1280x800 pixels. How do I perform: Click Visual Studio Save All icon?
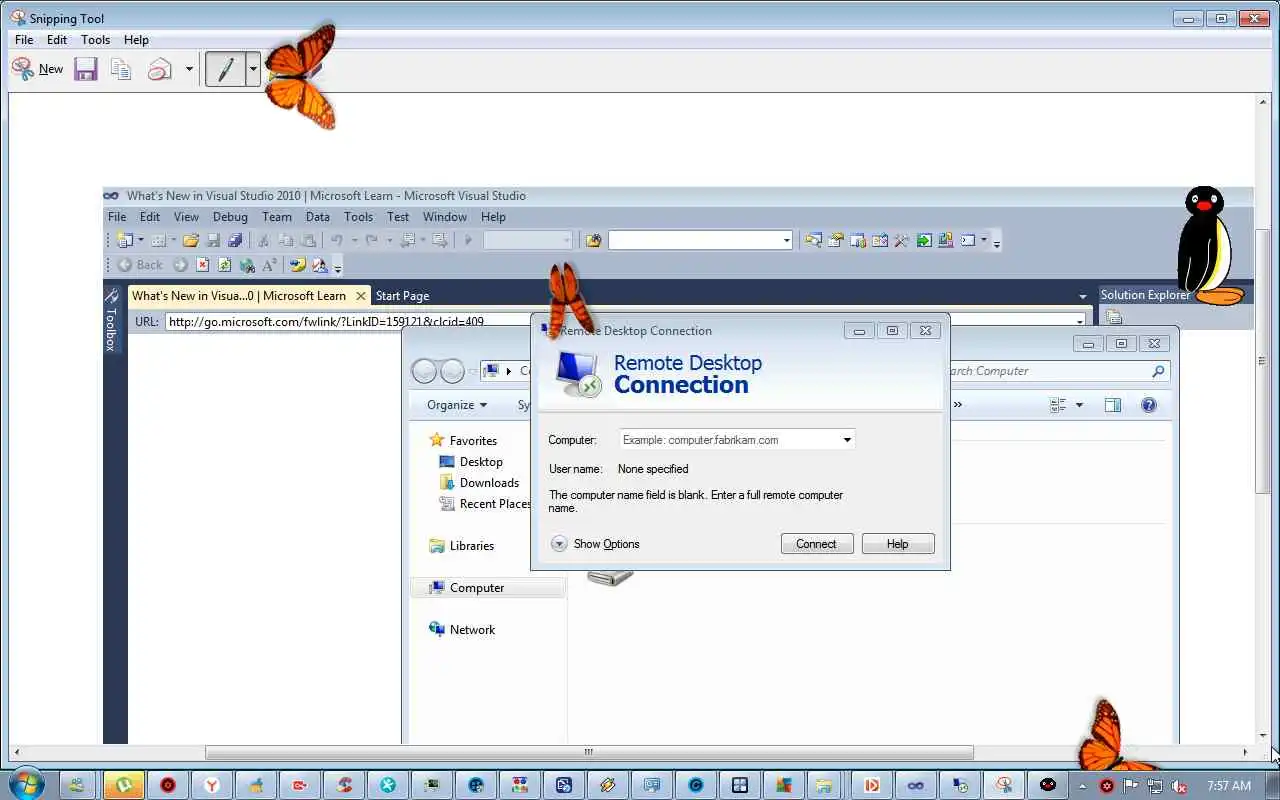coord(235,240)
